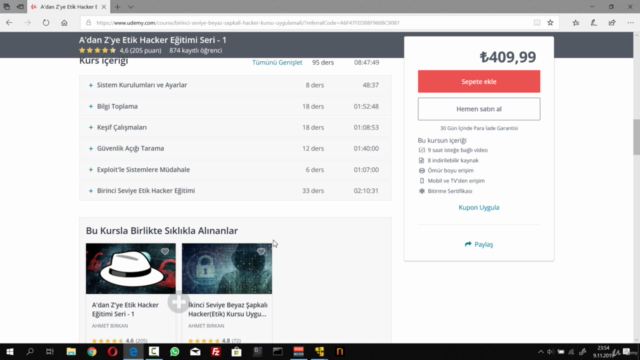Click the 874 kayıtlı öğrenci text
This screenshot has height=360, width=640.
coord(196,51)
